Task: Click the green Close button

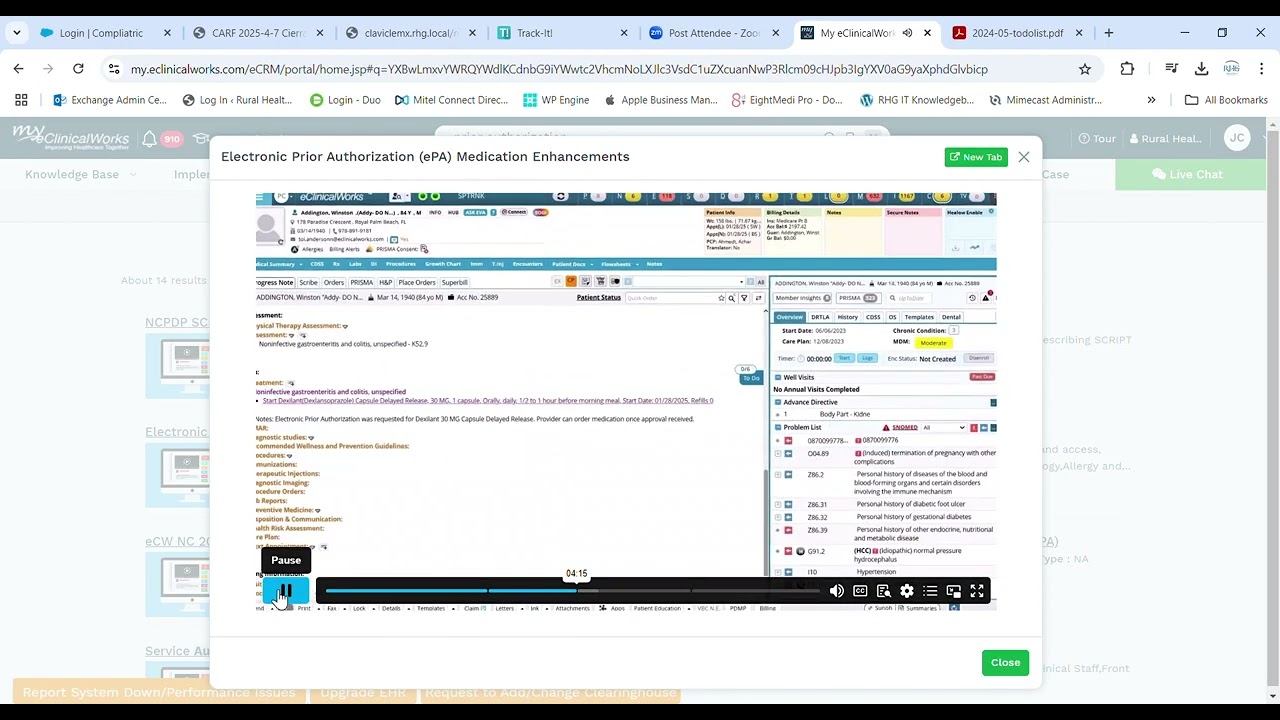Action: (x=1005, y=663)
